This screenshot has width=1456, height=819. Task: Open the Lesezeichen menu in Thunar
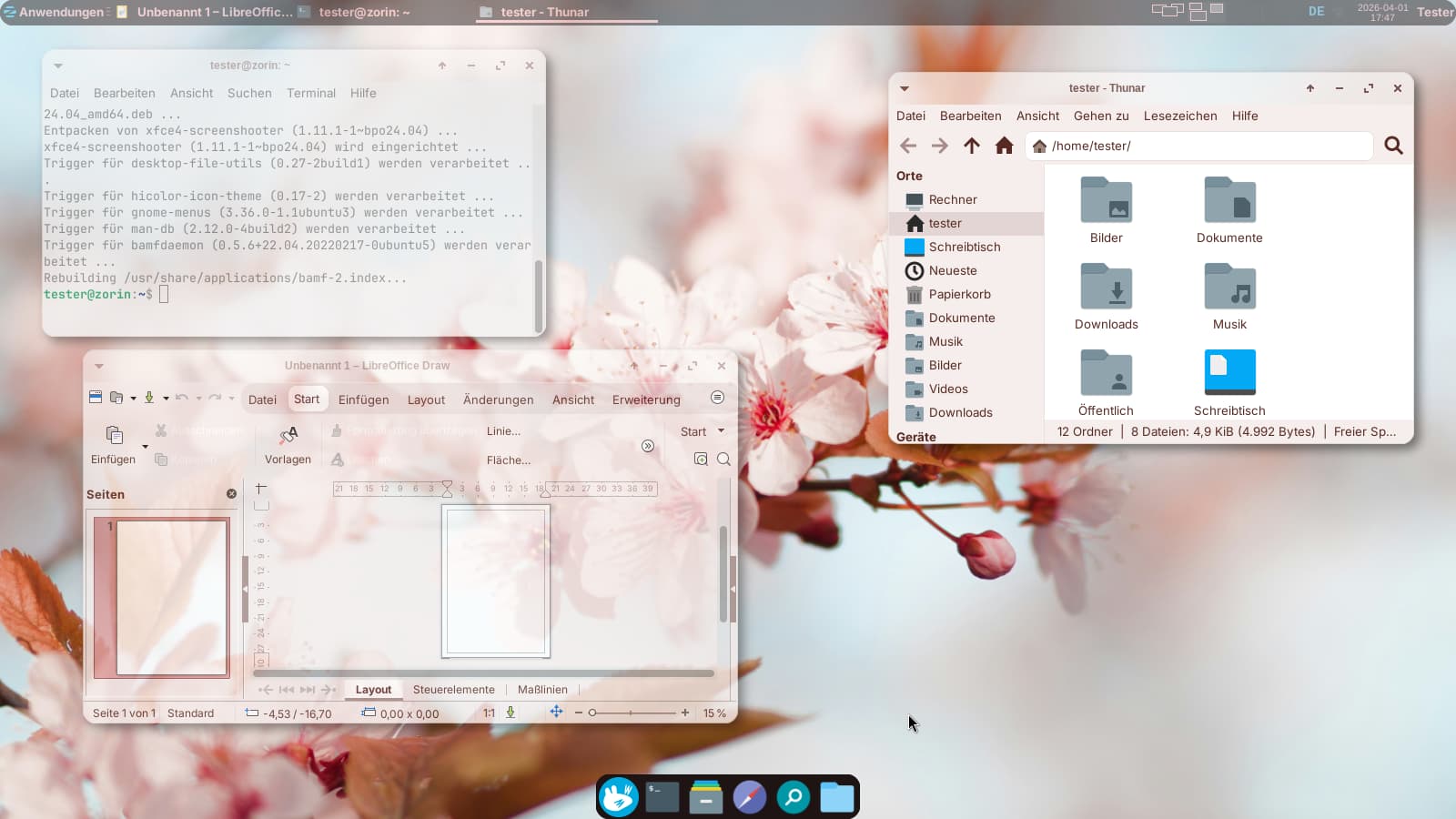[1179, 116]
